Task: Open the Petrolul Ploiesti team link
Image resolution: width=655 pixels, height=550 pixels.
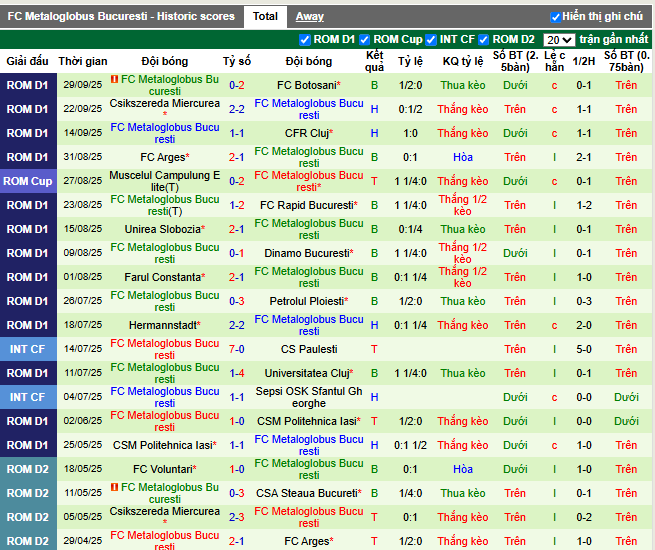Action: point(307,301)
